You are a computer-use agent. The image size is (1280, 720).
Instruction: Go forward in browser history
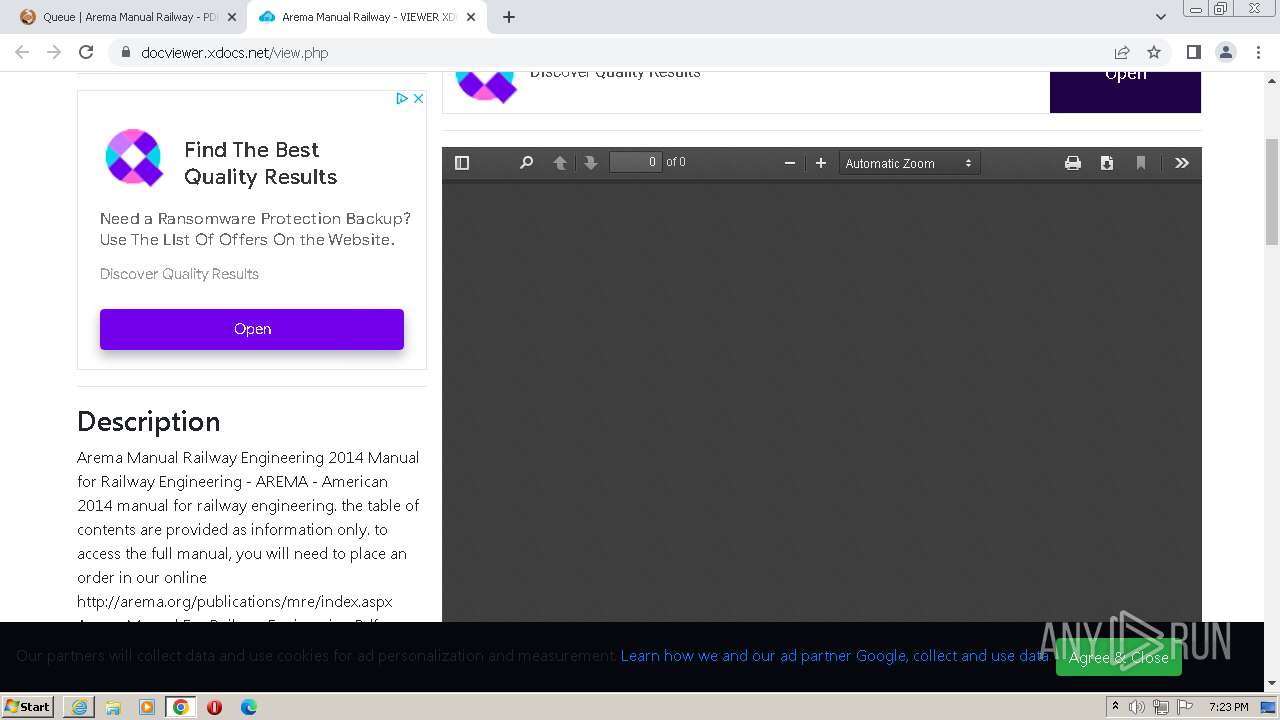(54, 52)
